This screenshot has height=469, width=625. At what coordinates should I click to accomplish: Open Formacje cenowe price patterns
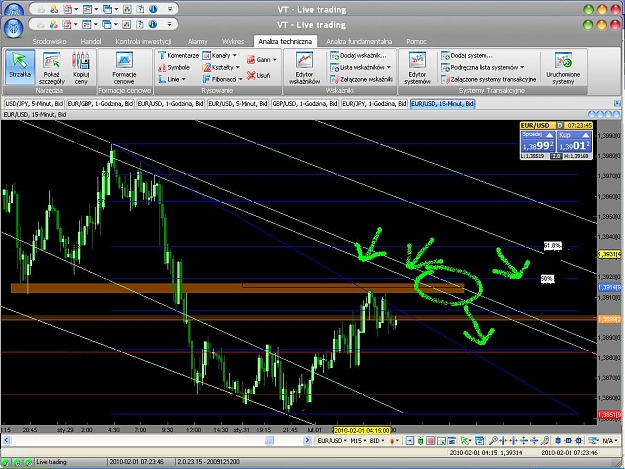click(x=124, y=67)
